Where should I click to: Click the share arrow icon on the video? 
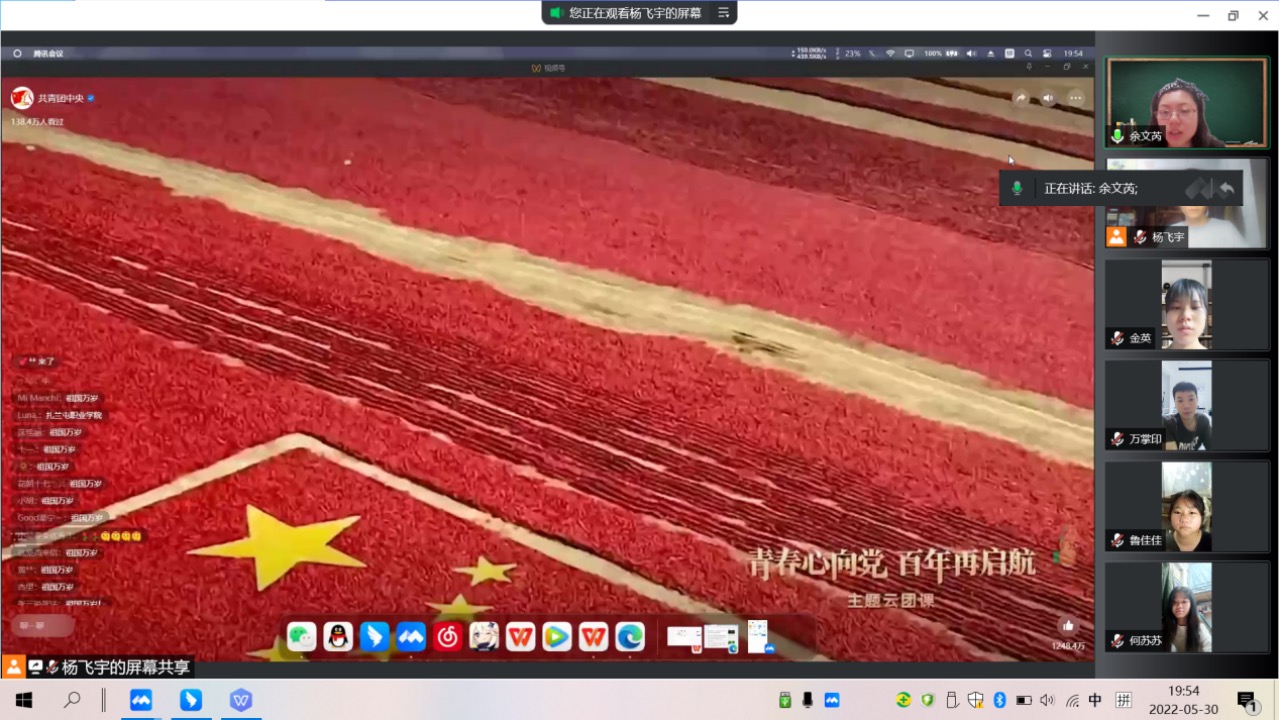pos(1021,98)
